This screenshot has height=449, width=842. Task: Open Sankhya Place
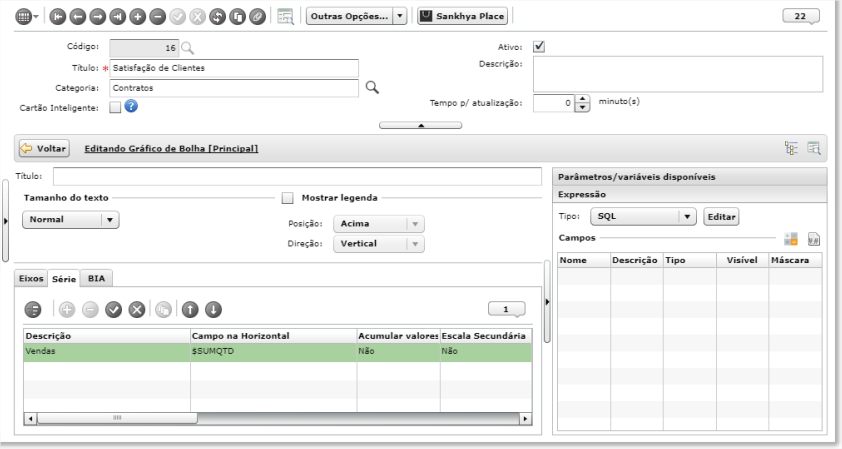point(463,16)
